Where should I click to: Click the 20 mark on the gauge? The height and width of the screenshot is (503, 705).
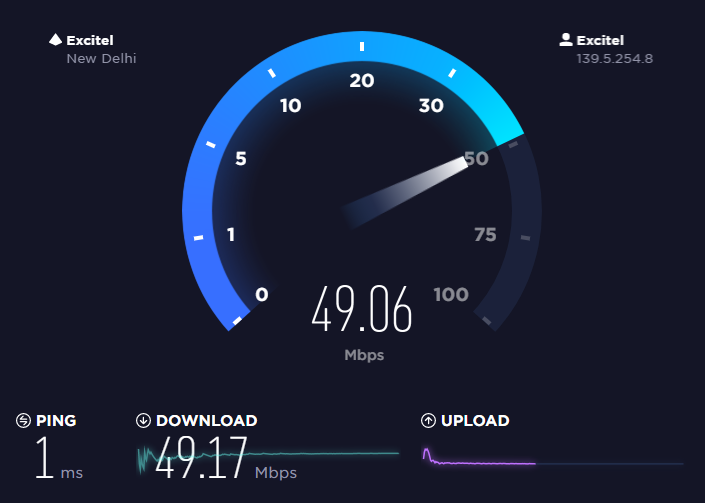click(362, 81)
